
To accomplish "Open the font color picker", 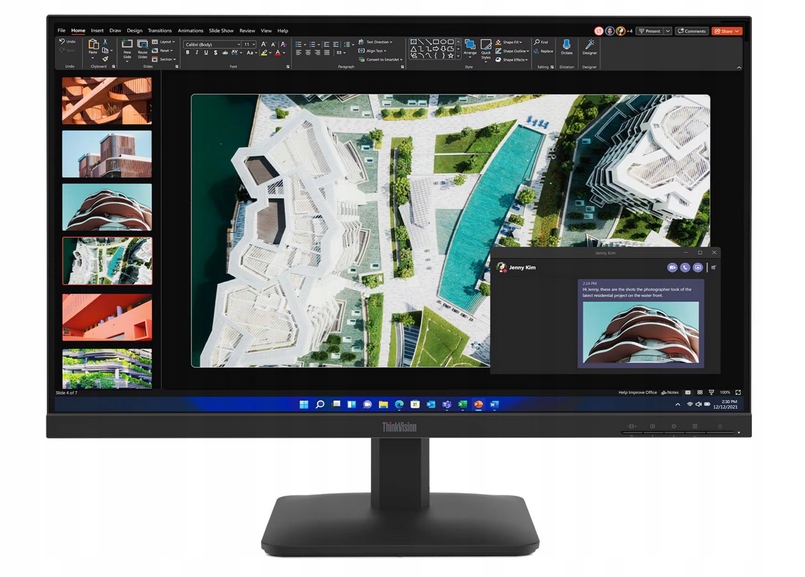I will click(280, 53).
